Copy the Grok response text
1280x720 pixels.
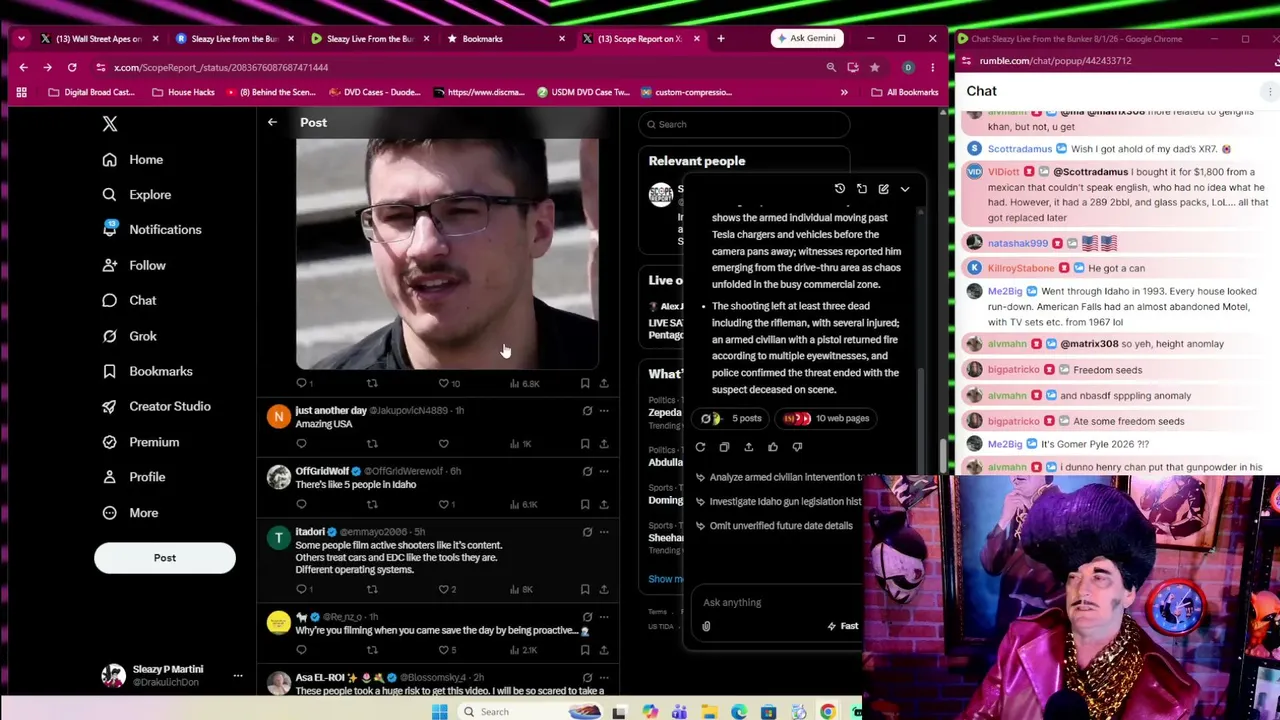point(724,447)
